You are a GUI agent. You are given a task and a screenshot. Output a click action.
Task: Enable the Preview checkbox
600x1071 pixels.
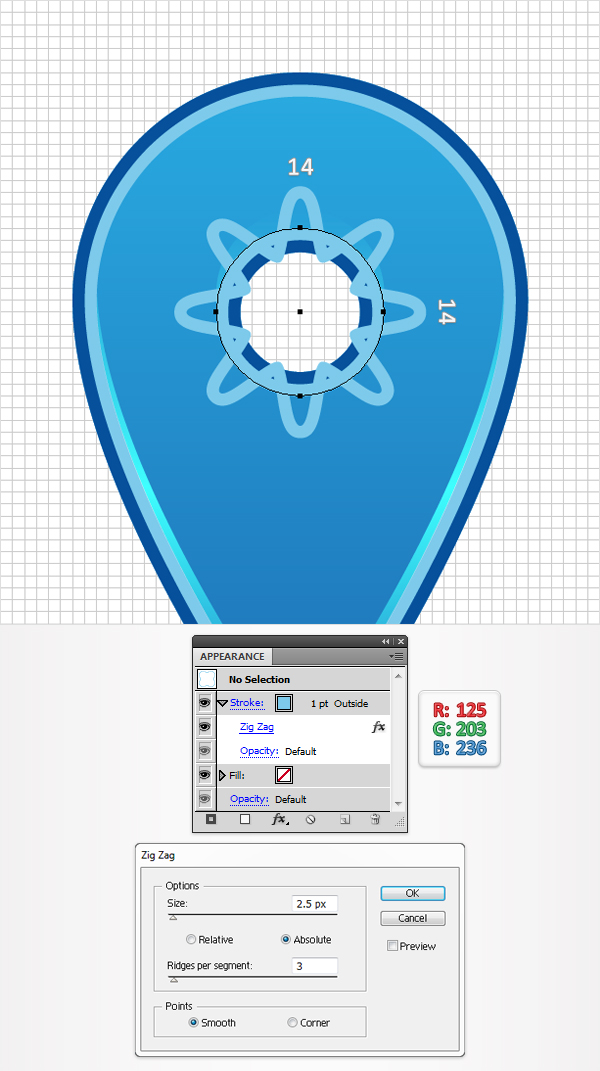click(392, 946)
